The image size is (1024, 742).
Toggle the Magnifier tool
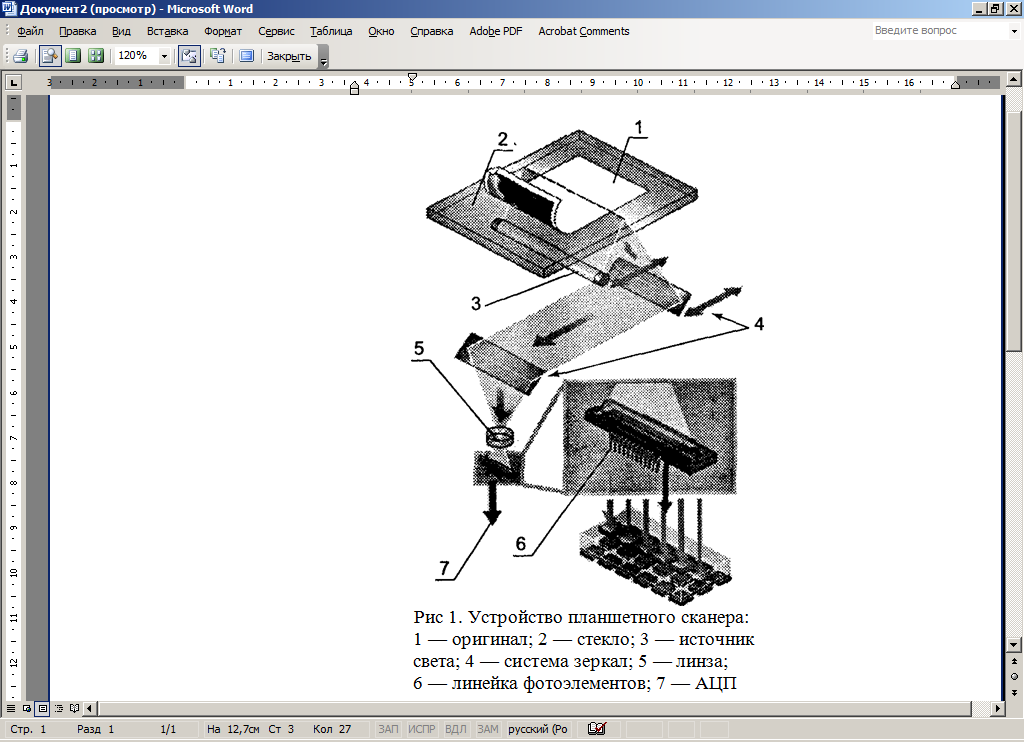click(50, 56)
